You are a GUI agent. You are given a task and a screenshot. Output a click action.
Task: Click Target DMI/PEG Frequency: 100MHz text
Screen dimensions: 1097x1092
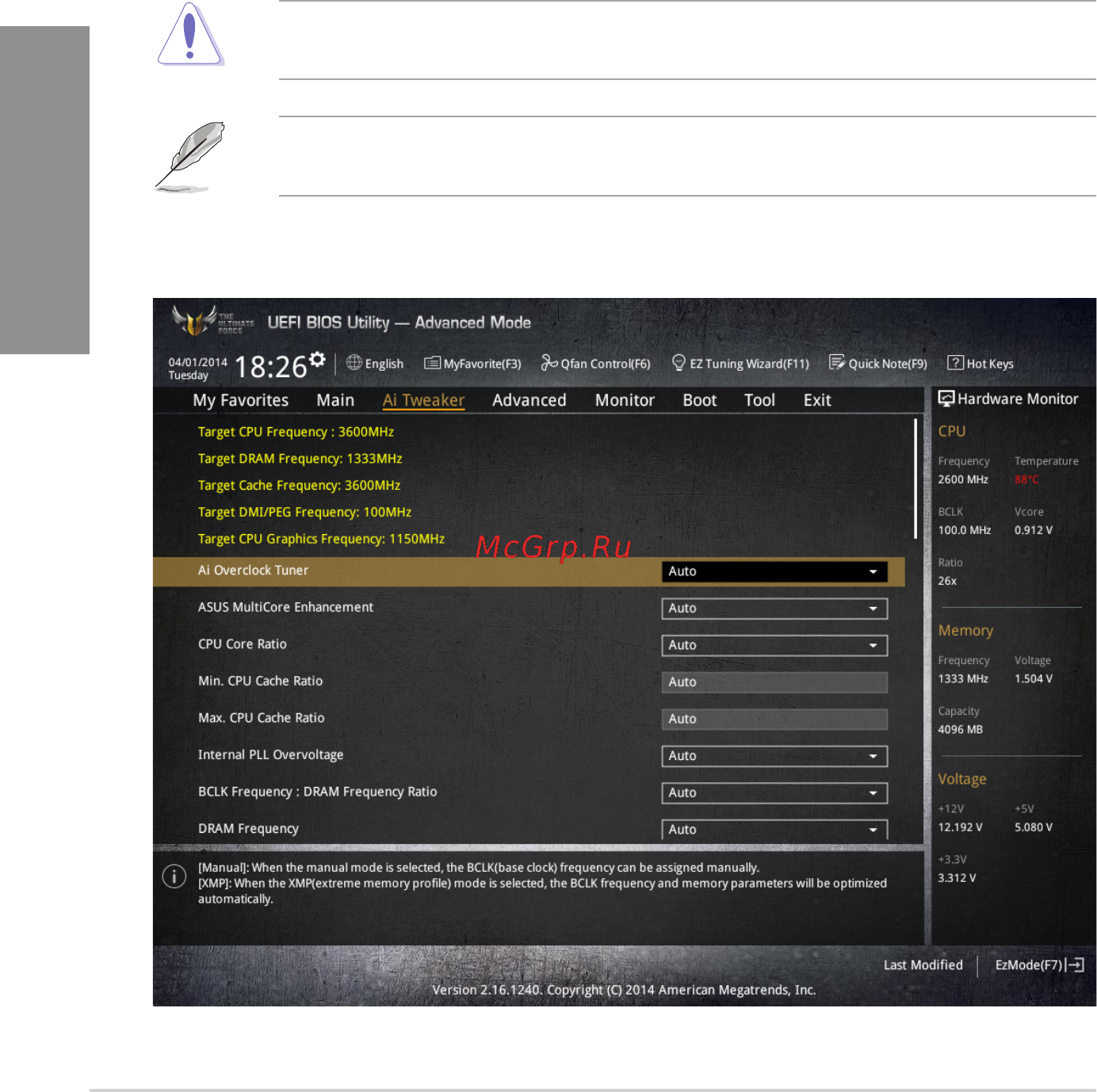tap(304, 512)
